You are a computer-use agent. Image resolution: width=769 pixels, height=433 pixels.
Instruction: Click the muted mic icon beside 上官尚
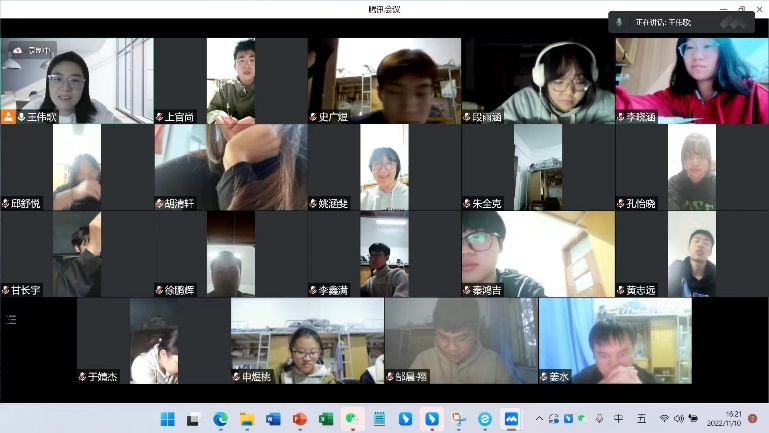click(x=160, y=117)
